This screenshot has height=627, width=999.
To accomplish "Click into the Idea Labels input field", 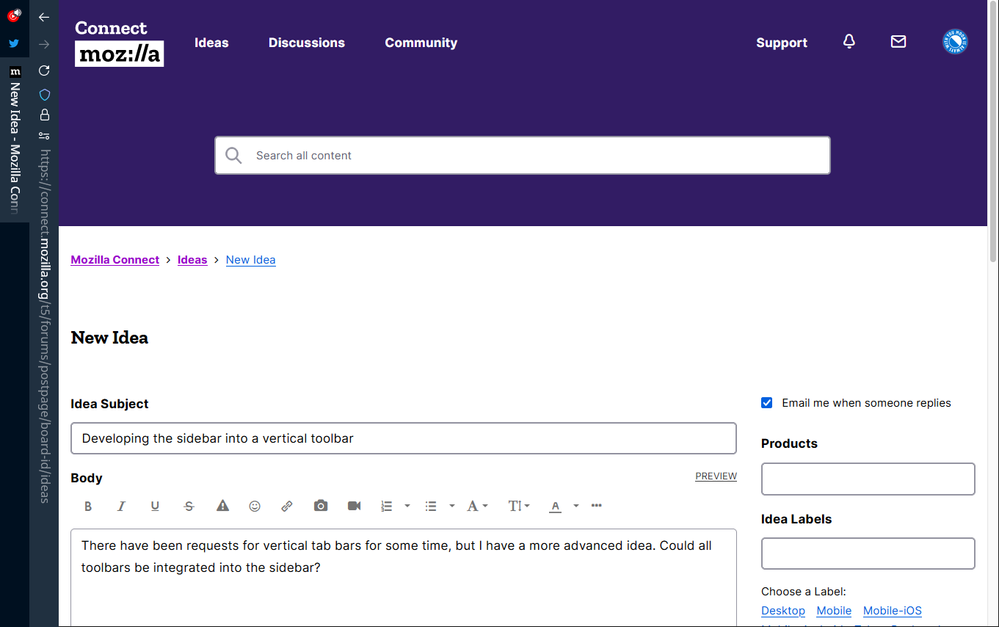I will pos(868,554).
